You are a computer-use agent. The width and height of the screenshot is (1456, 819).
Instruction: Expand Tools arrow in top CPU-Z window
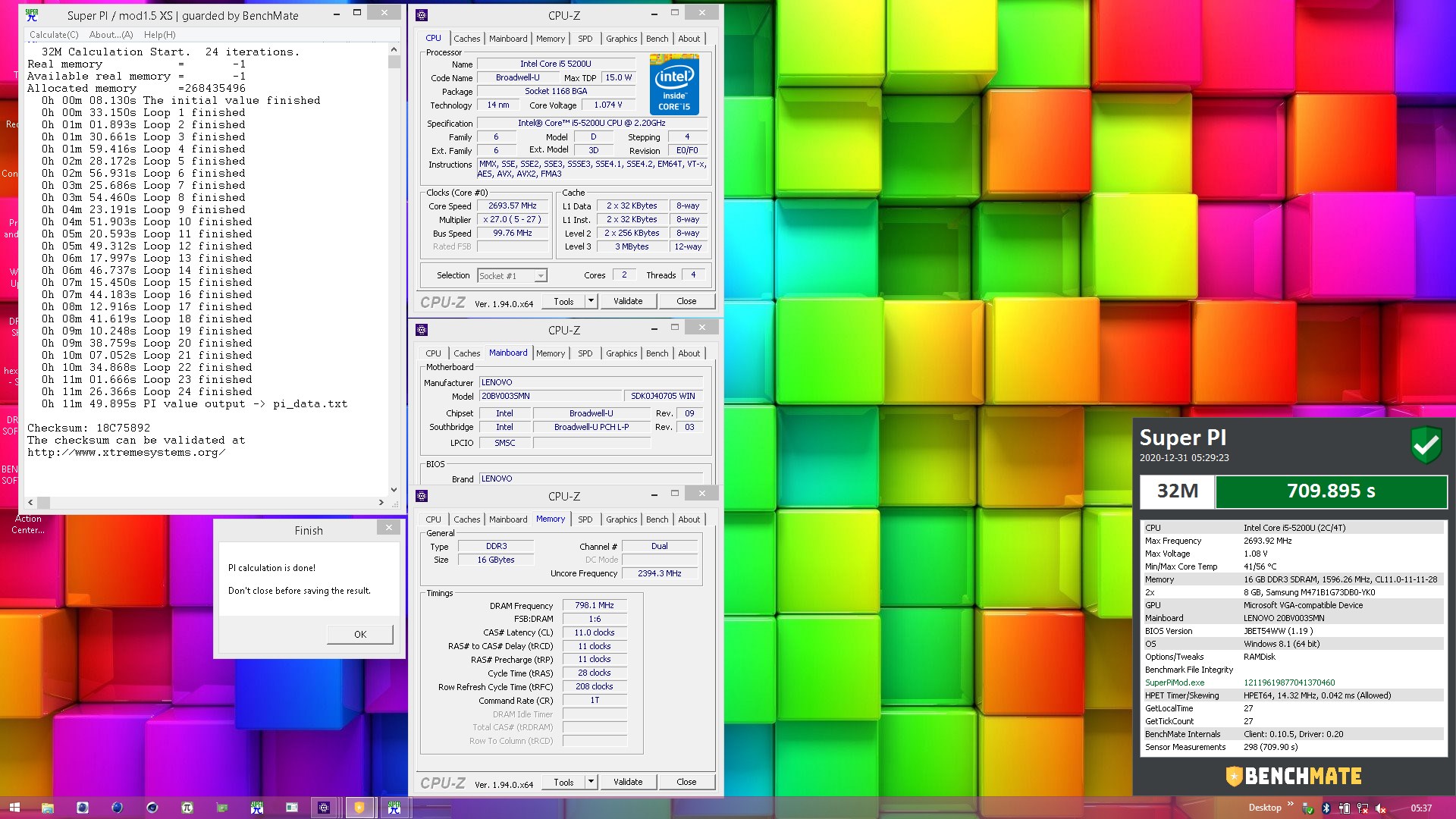click(x=591, y=301)
